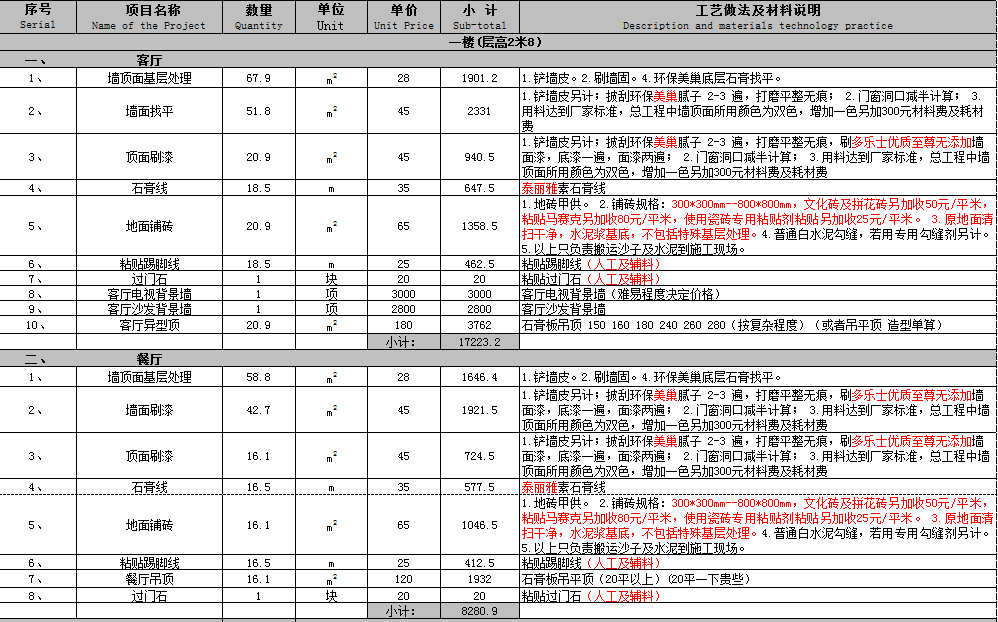Viewport: 998px width, 622px height.
Task: Select the 客厅异型顶 item name
Action: [149, 325]
